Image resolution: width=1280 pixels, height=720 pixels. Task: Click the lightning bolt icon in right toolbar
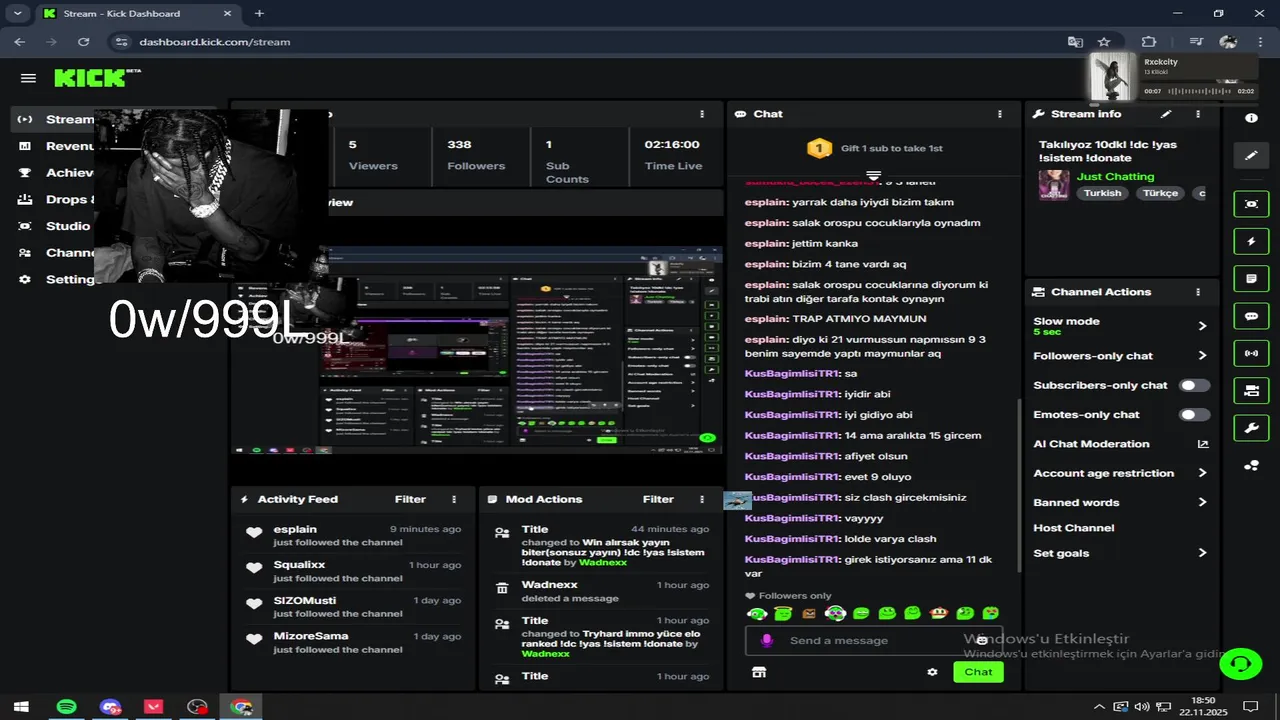1251,241
